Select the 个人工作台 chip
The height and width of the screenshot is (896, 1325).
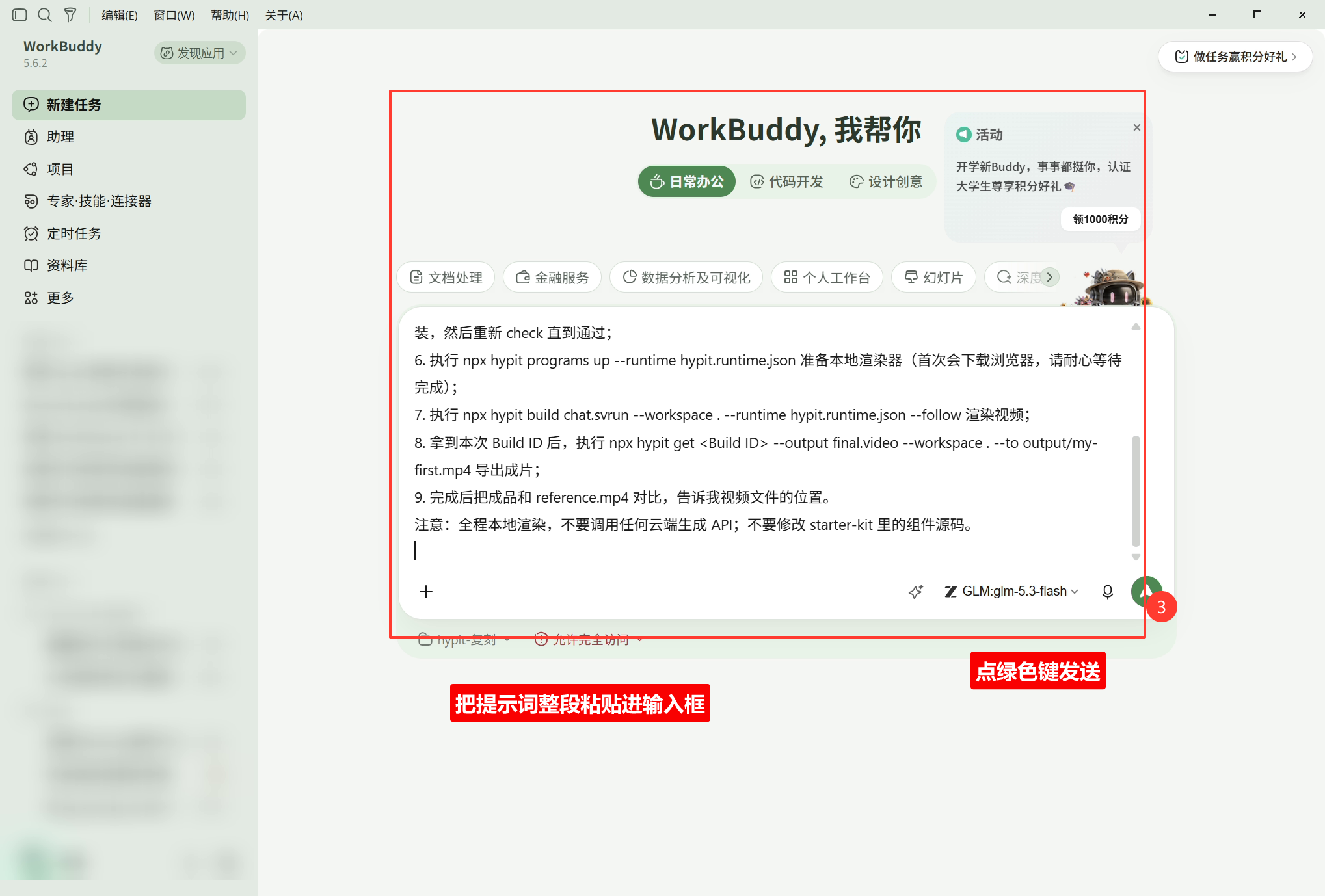(x=827, y=278)
